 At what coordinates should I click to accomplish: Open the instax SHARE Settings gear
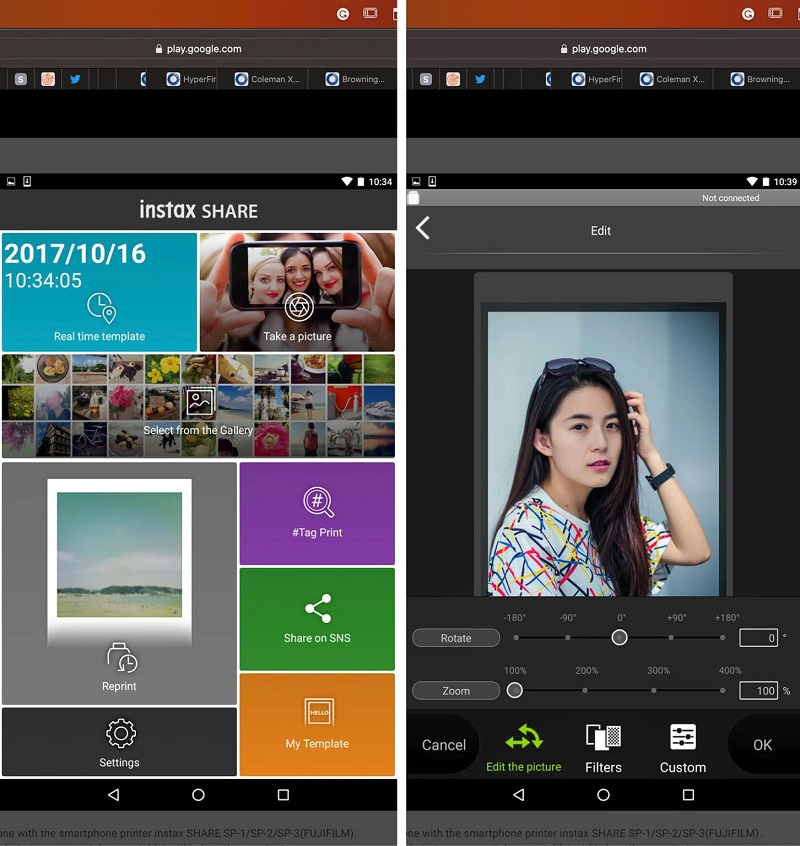point(119,733)
